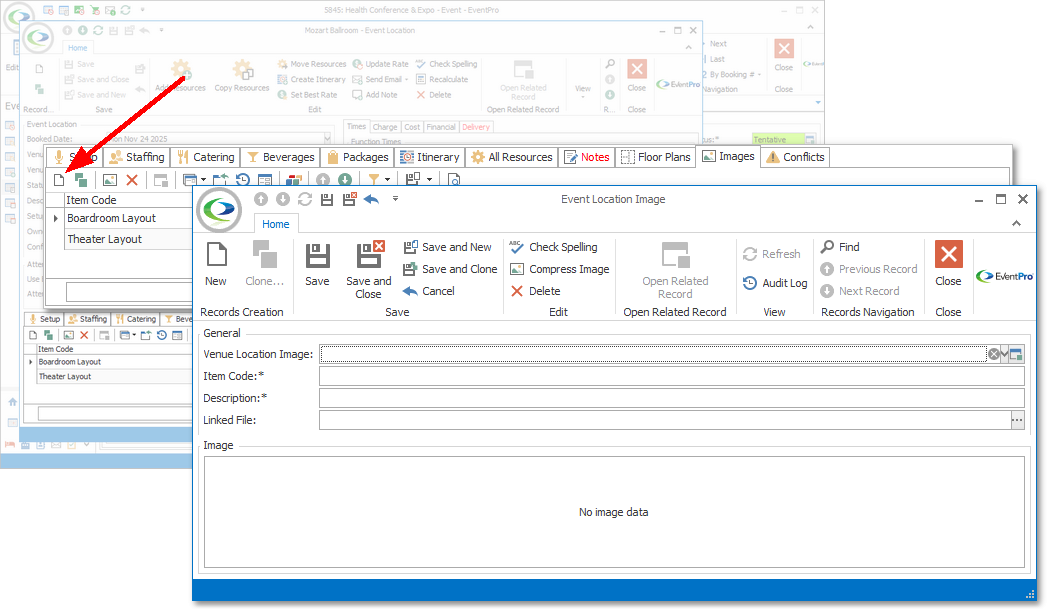Click the New record icon in the Images tab toolbar
This screenshot has width=1048, height=612.
(x=59, y=180)
